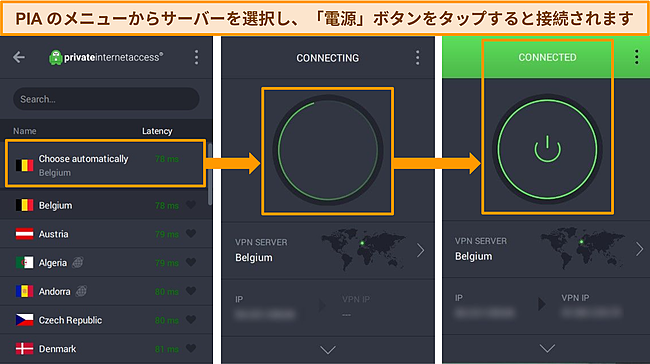Sort server list by Latency
The image size is (650, 364).
(157, 131)
